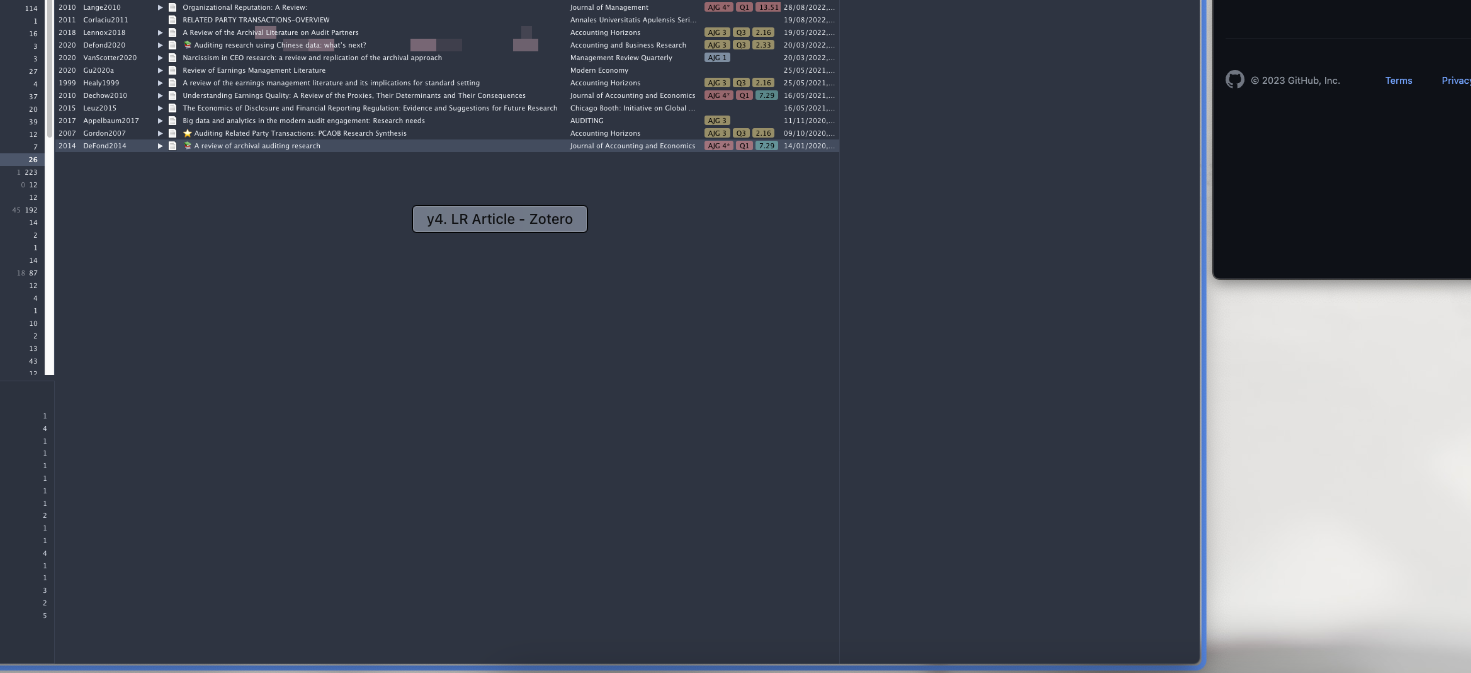Click the books emoji on A review of archival auditing research
Image resolution: width=1471 pixels, height=673 pixels.
pos(187,145)
